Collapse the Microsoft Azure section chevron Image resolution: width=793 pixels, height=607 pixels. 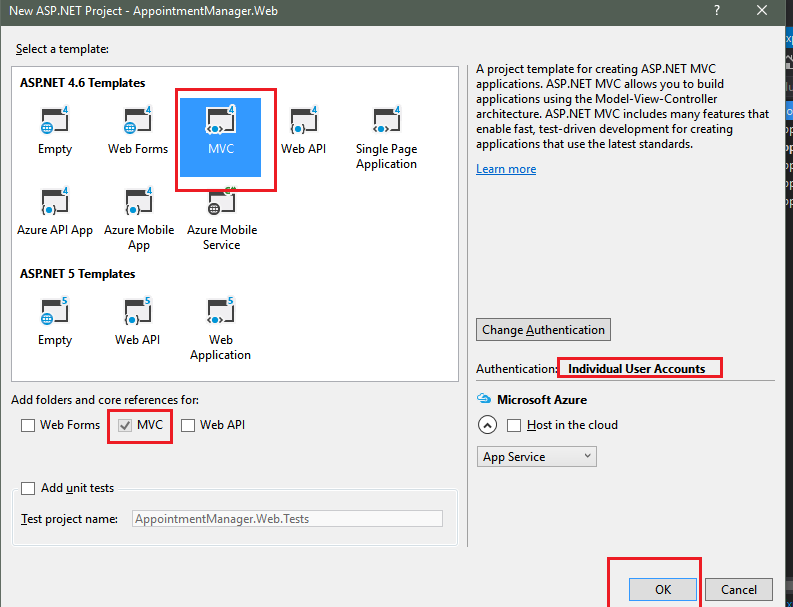coord(487,425)
